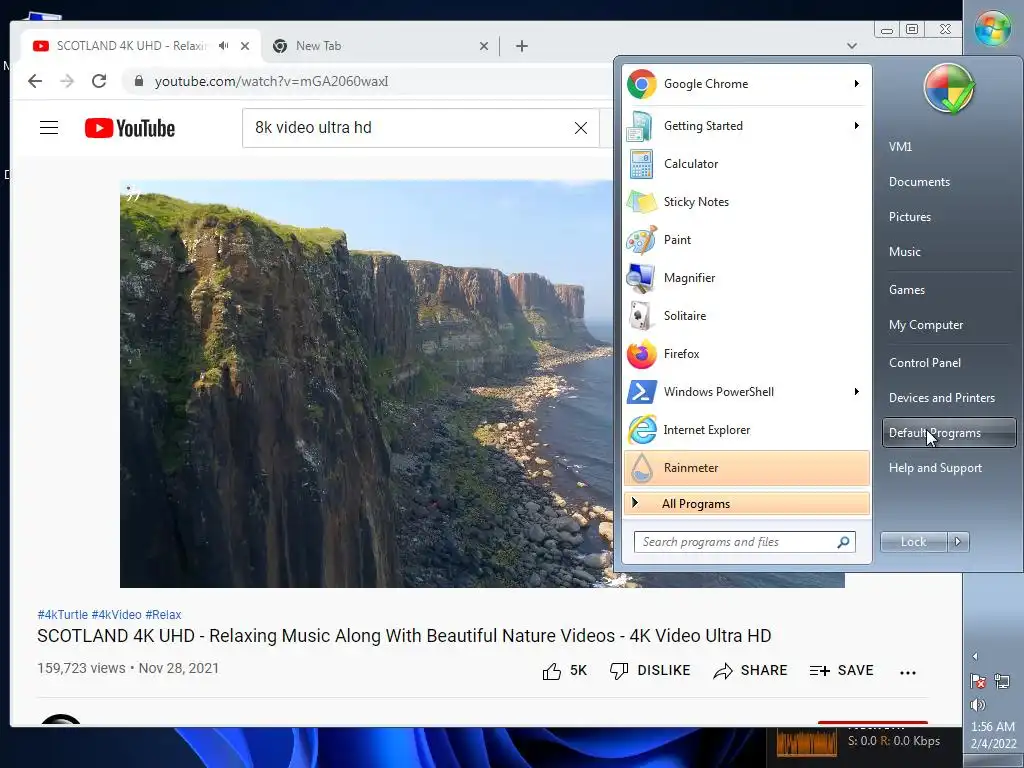1024x768 pixels.
Task: Open Sticky Notes from Start menu
Action: 746,202
